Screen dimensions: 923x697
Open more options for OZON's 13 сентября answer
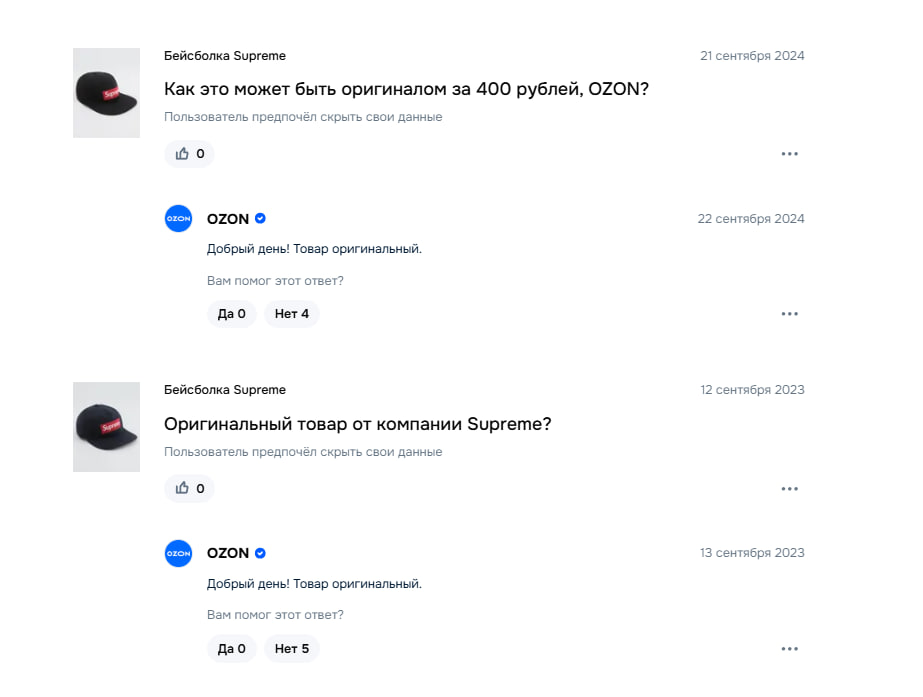click(x=789, y=649)
